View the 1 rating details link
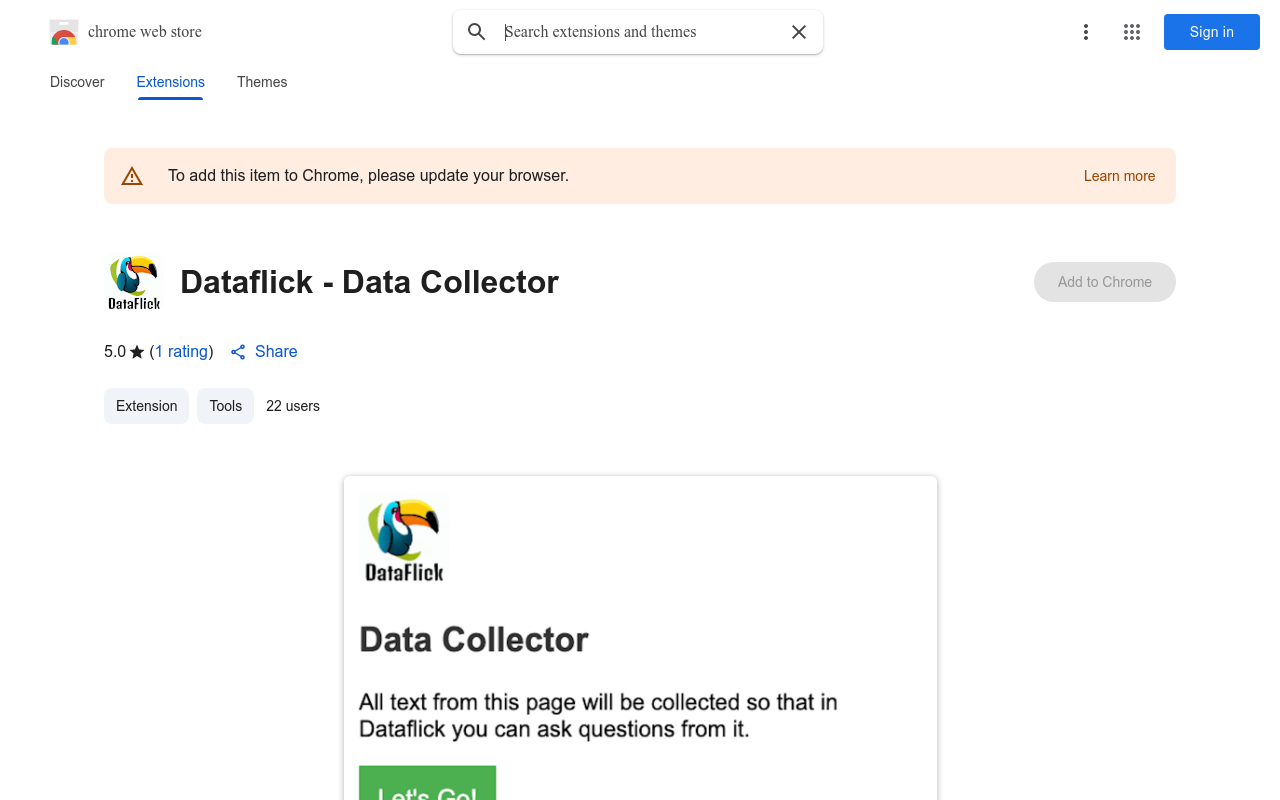Viewport: 1280px width, 800px height. pos(181,351)
